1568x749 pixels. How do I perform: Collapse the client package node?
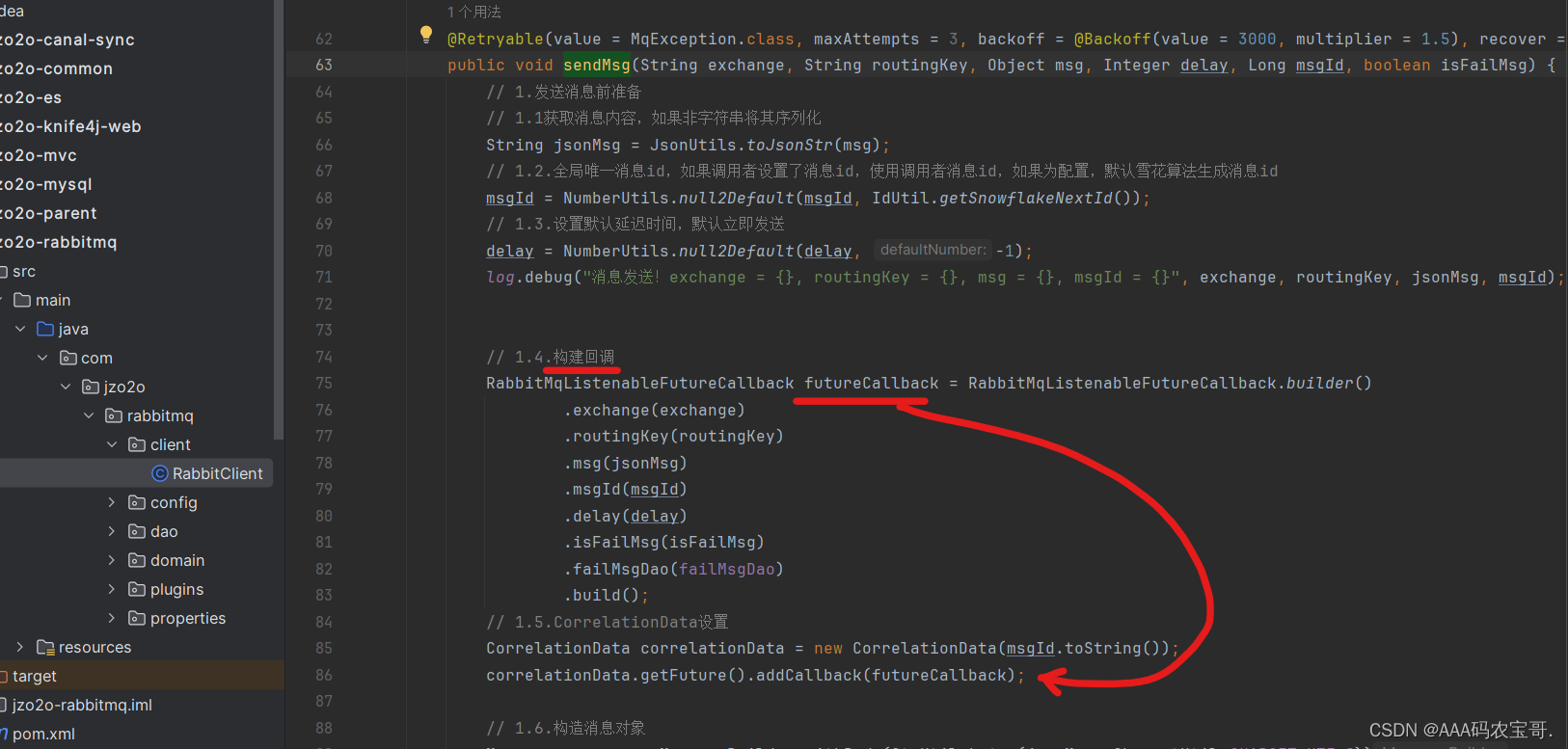coord(112,444)
